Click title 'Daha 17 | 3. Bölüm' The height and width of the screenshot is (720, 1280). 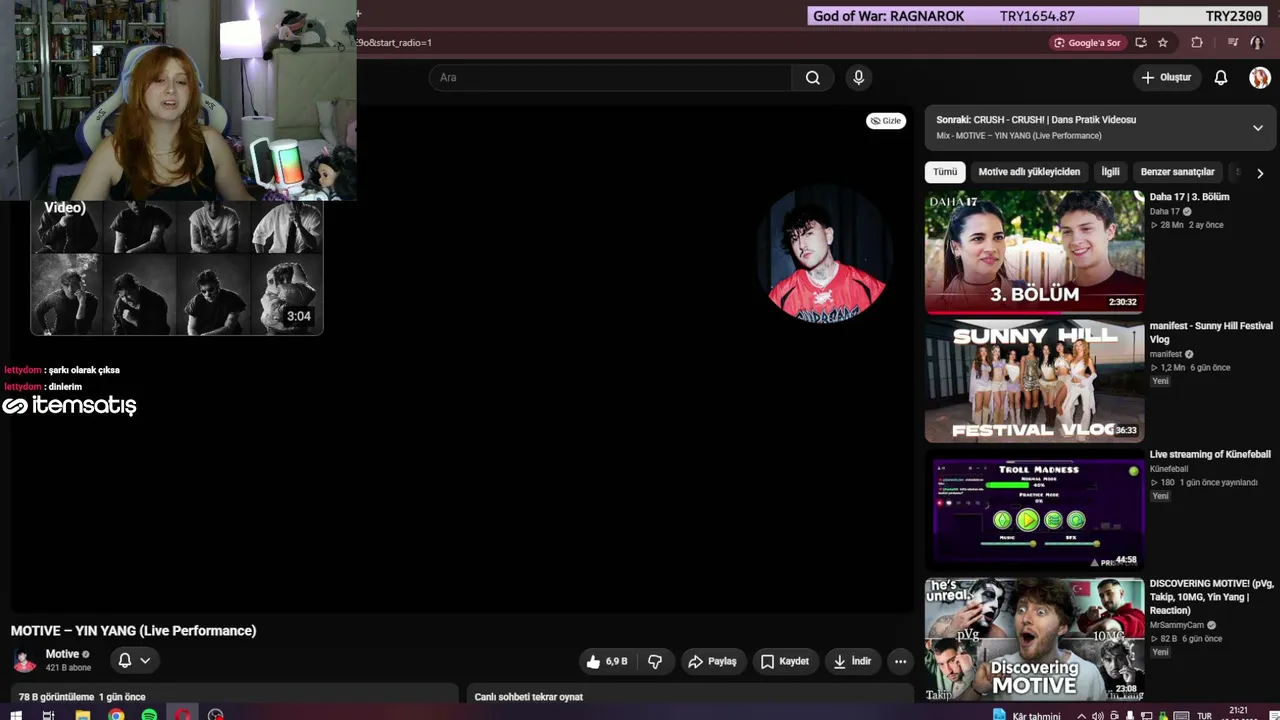pyautogui.click(x=1189, y=197)
